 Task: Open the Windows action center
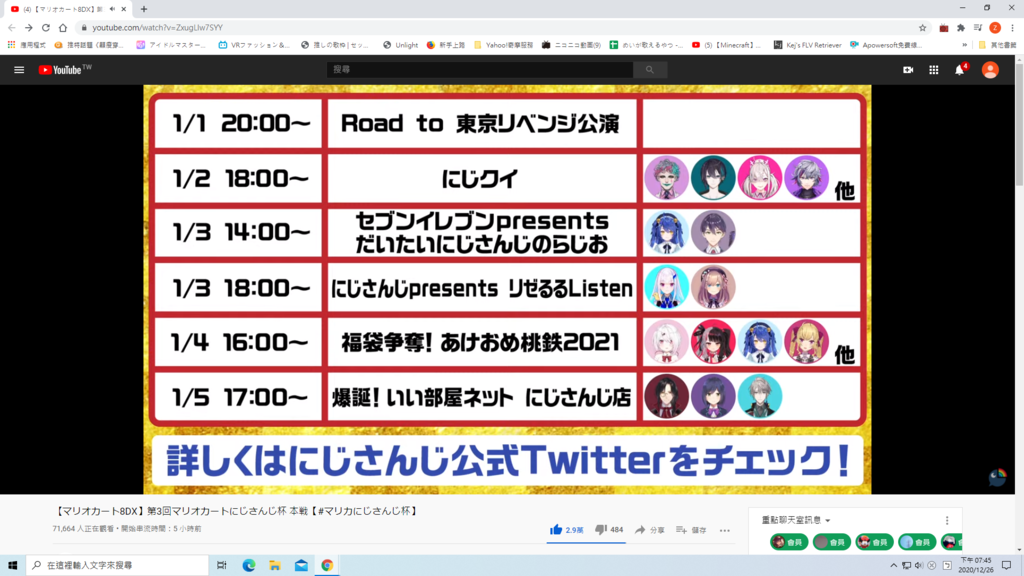(x=1006, y=565)
